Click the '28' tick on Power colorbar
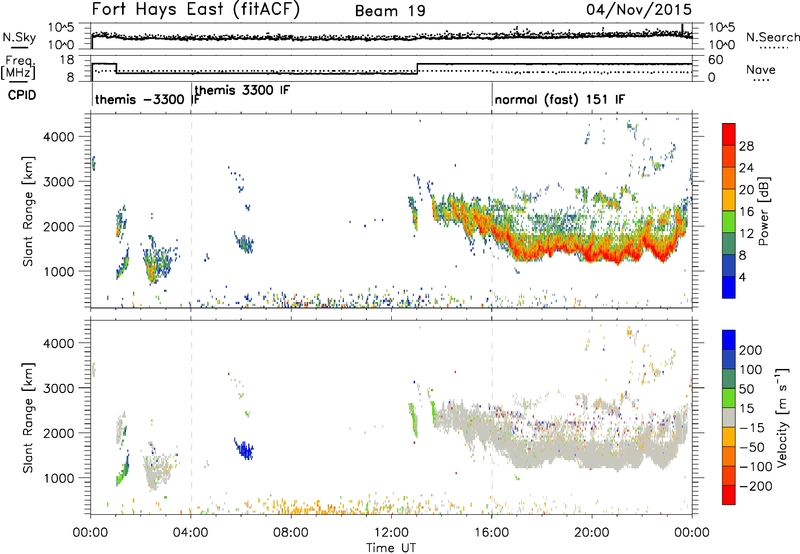Screen dimensions: 800x554 (x=746, y=146)
